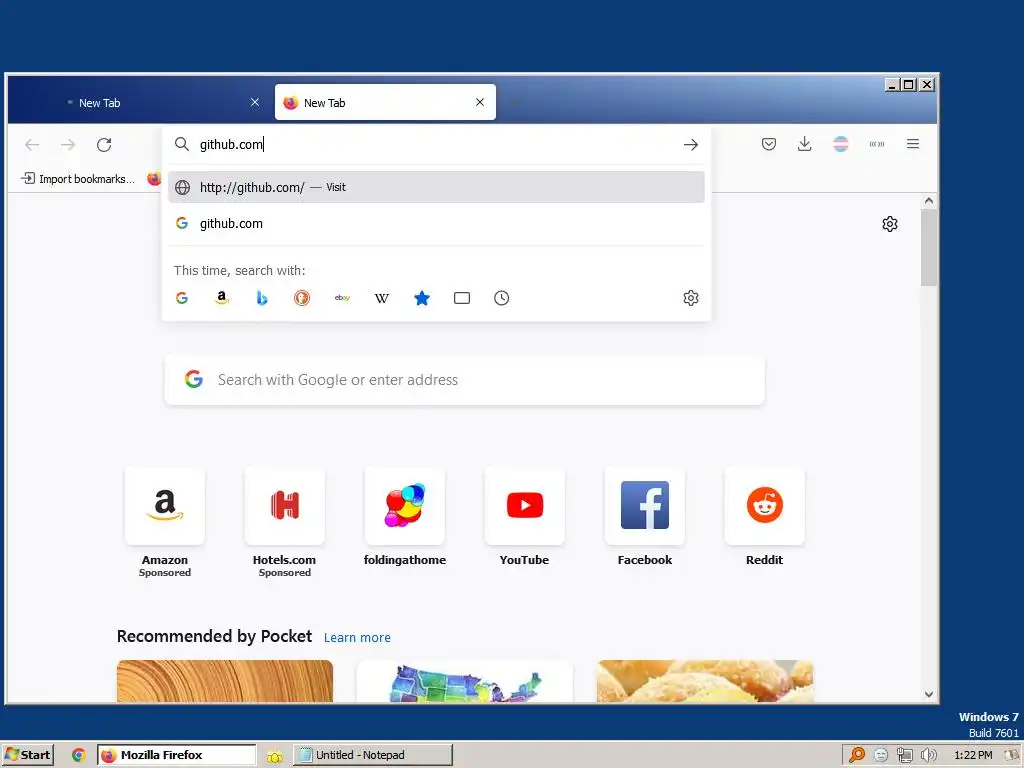Viewport: 1024px width, 768px height.
Task: Switch to Untitled - Notepad taskbar window
Action: pos(372,755)
